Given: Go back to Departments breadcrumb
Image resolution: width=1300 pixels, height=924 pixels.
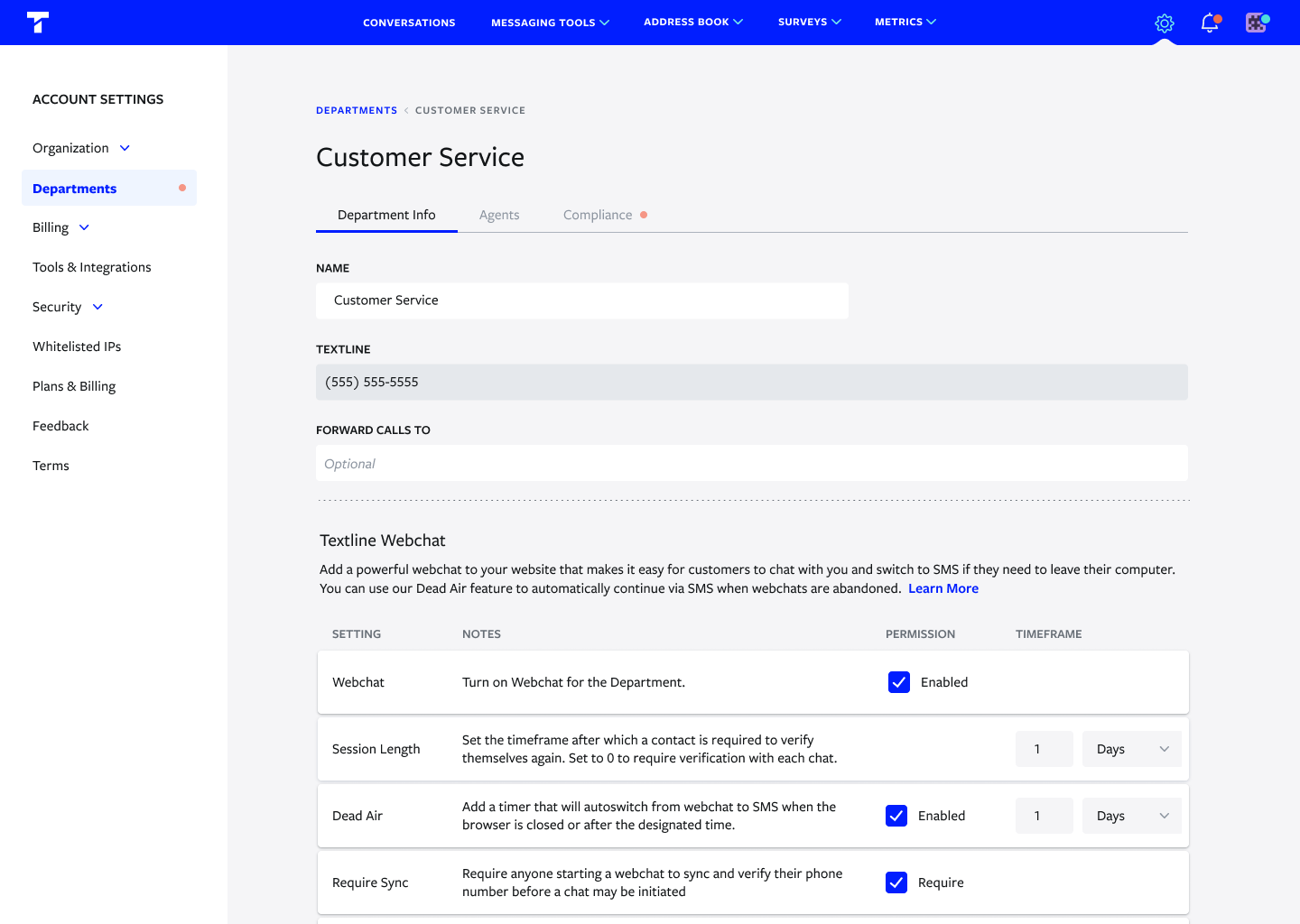Looking at the screenshot, I should coord(357,110).
